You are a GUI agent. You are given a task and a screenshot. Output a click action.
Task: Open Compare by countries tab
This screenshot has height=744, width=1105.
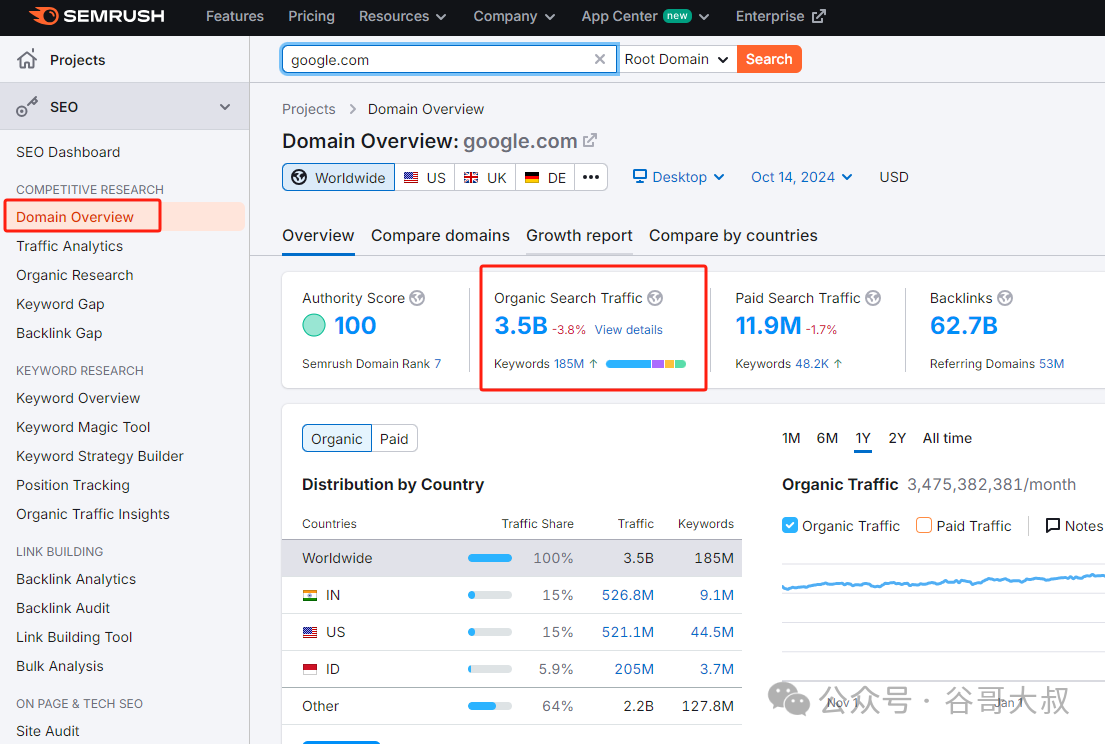click(734, 235)
